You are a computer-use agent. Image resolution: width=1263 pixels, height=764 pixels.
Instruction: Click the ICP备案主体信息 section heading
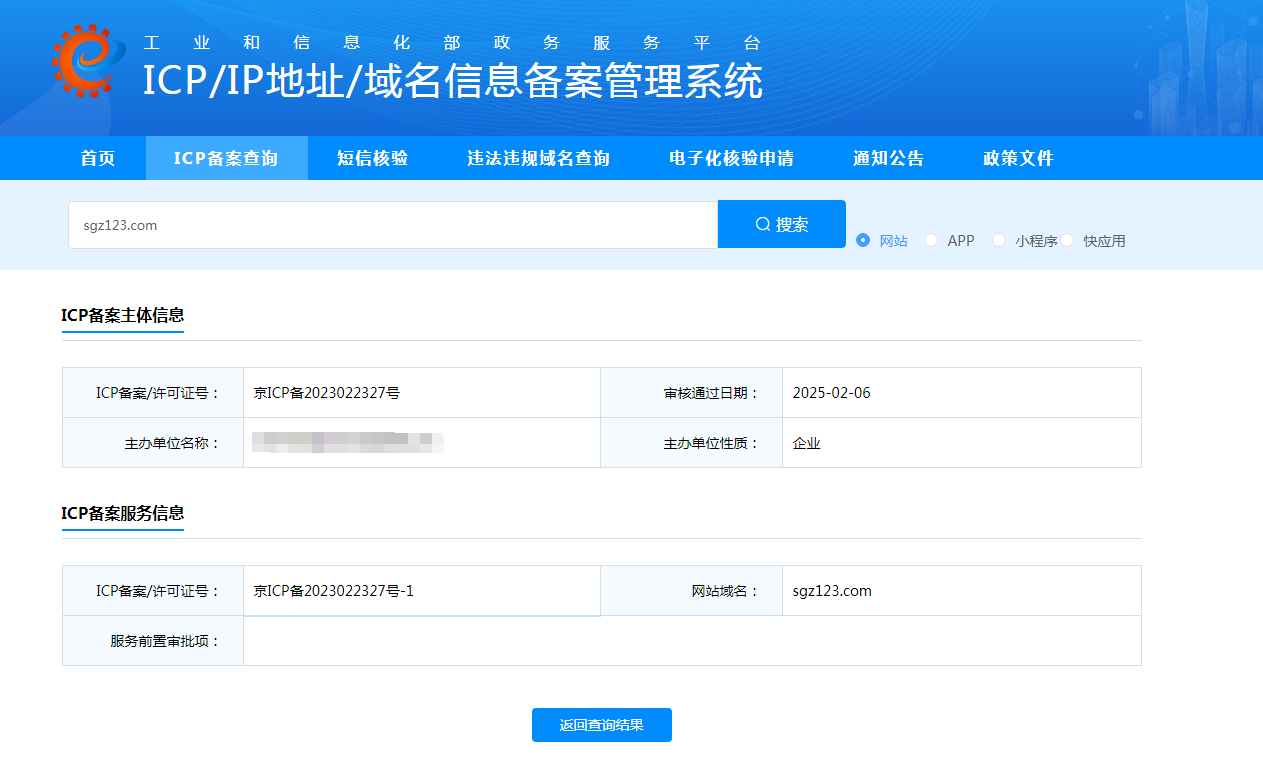pos(123,315)
